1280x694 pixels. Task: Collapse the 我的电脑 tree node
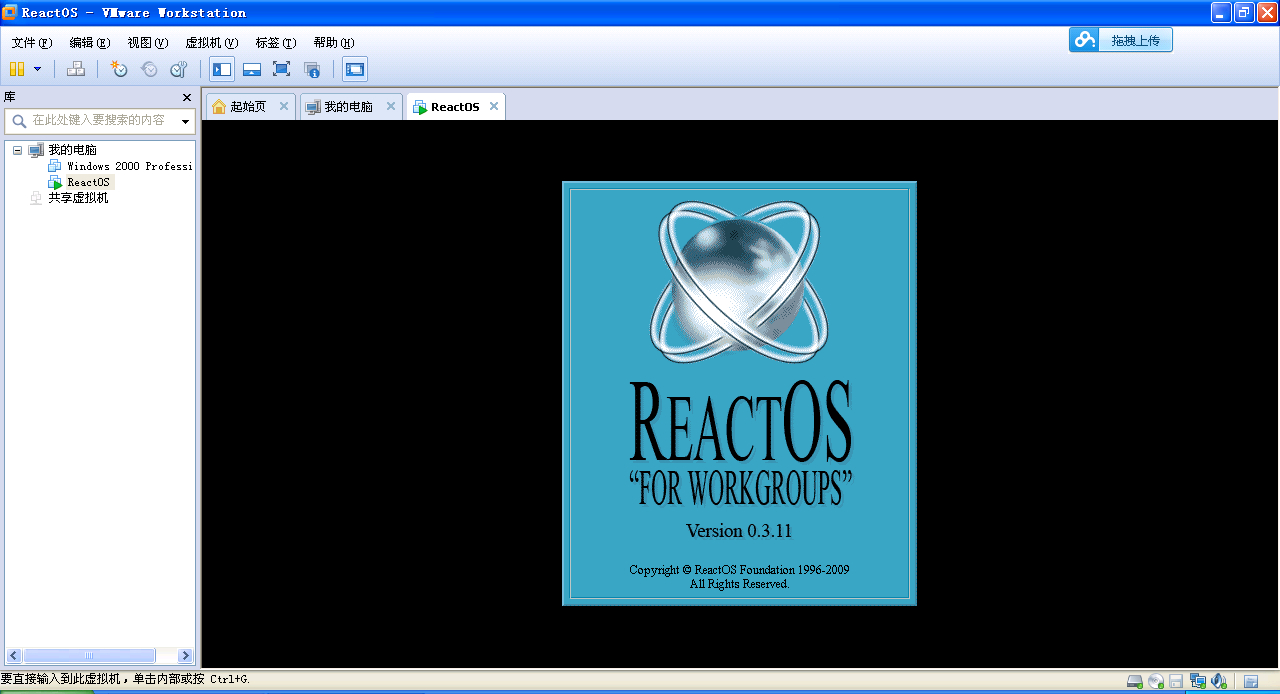[17, 150]
